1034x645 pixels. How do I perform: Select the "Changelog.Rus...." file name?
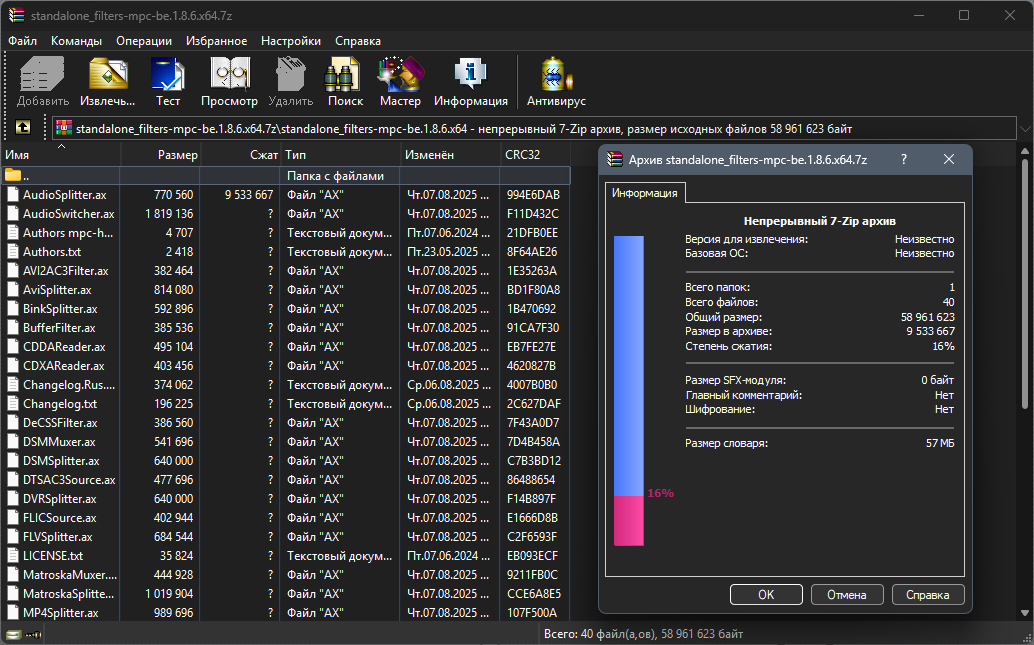[x=69, y=384]
